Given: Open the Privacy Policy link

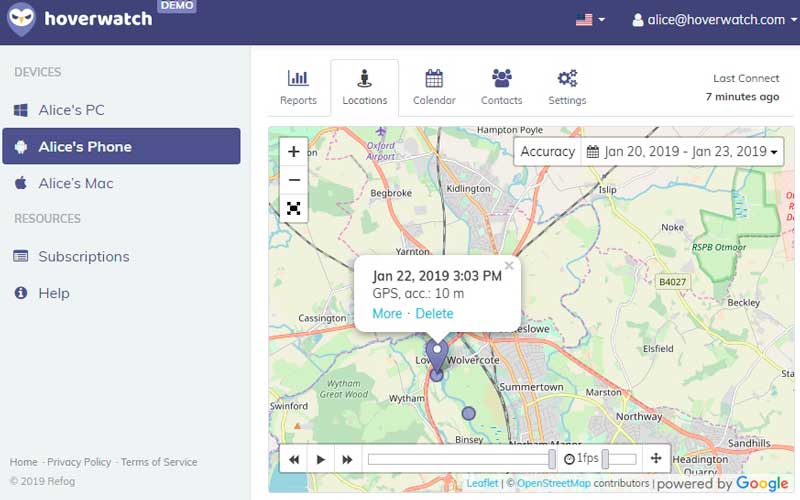Looking at the screenshot, I should click(79, 462).
